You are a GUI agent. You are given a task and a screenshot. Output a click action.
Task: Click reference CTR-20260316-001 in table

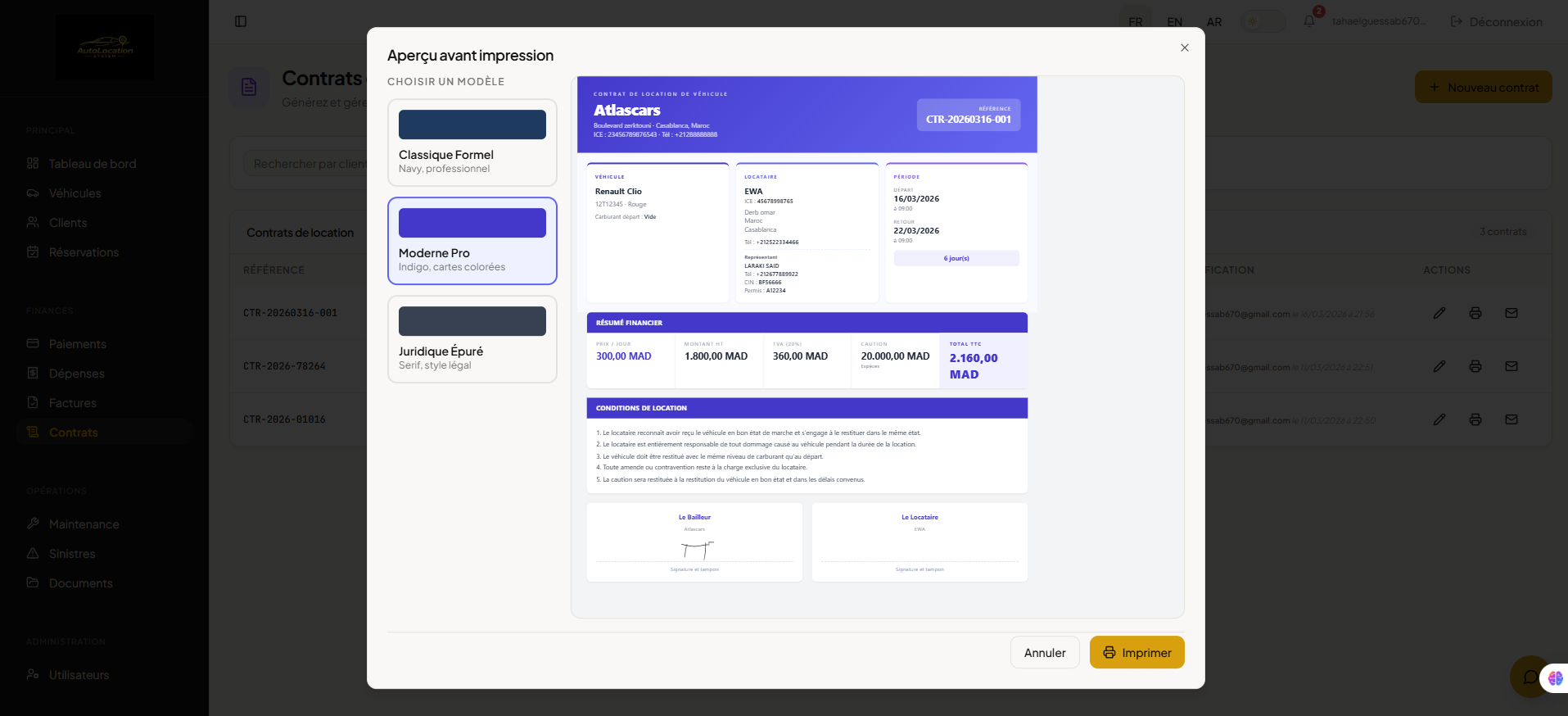[x=290, y=313]
